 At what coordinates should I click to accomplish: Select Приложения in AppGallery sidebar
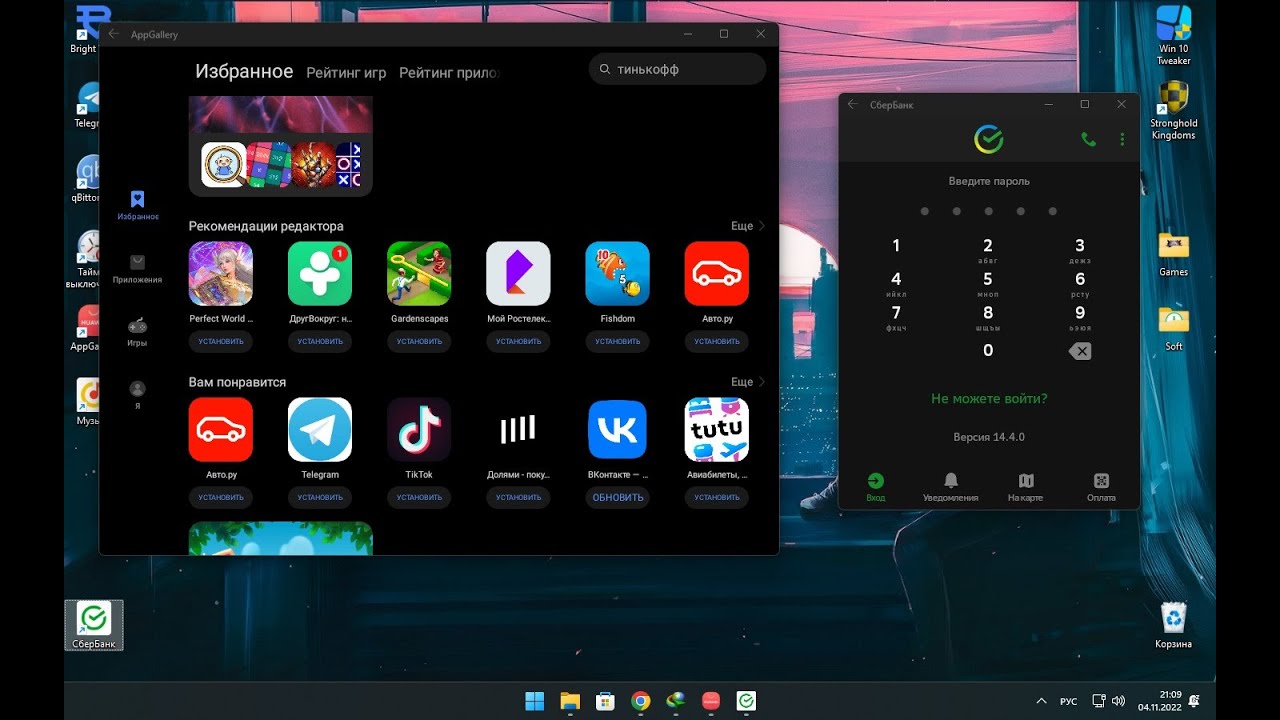(x=138, y=269)
